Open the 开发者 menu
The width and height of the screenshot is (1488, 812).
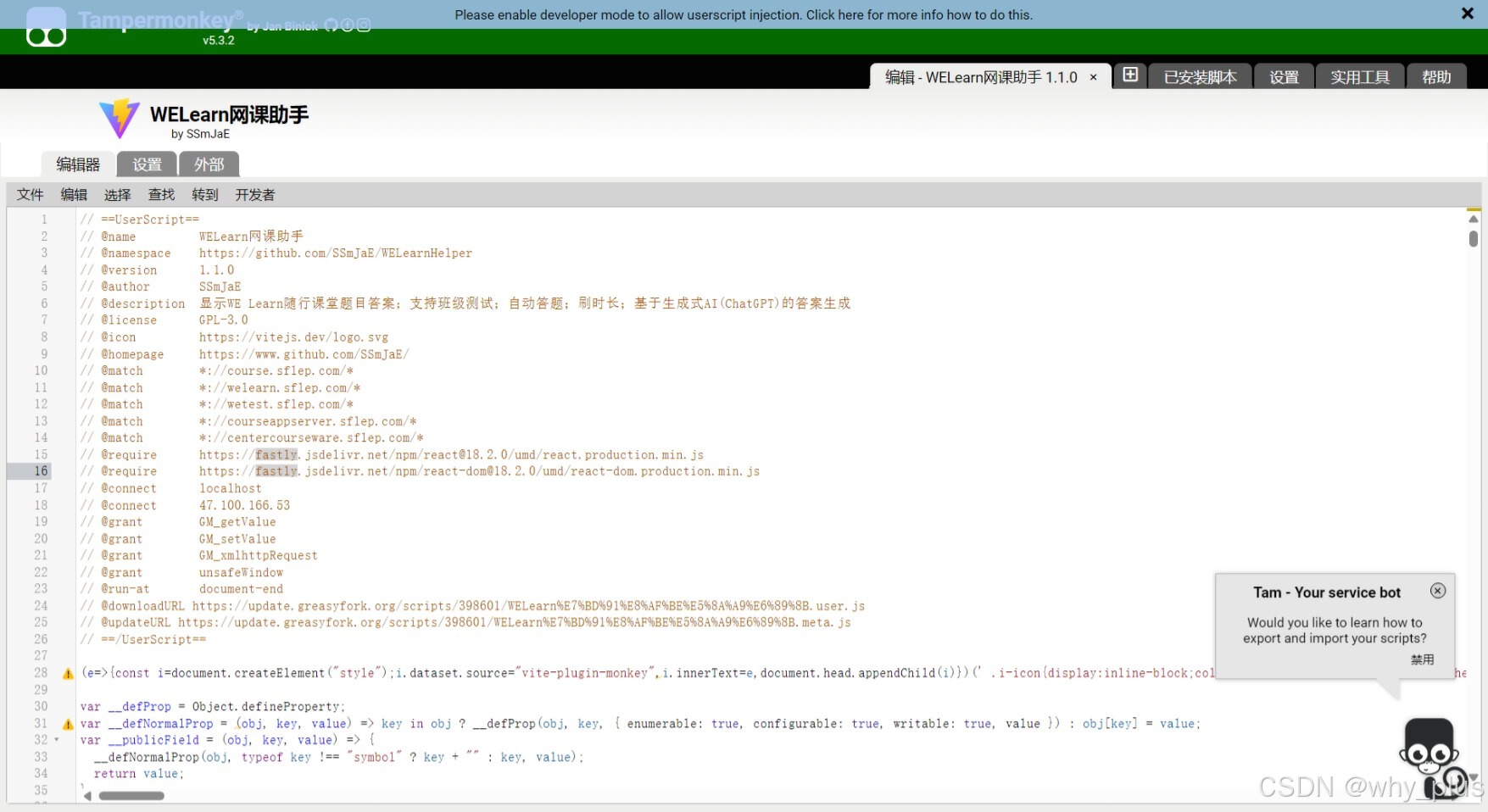click(x=255, y=195)
